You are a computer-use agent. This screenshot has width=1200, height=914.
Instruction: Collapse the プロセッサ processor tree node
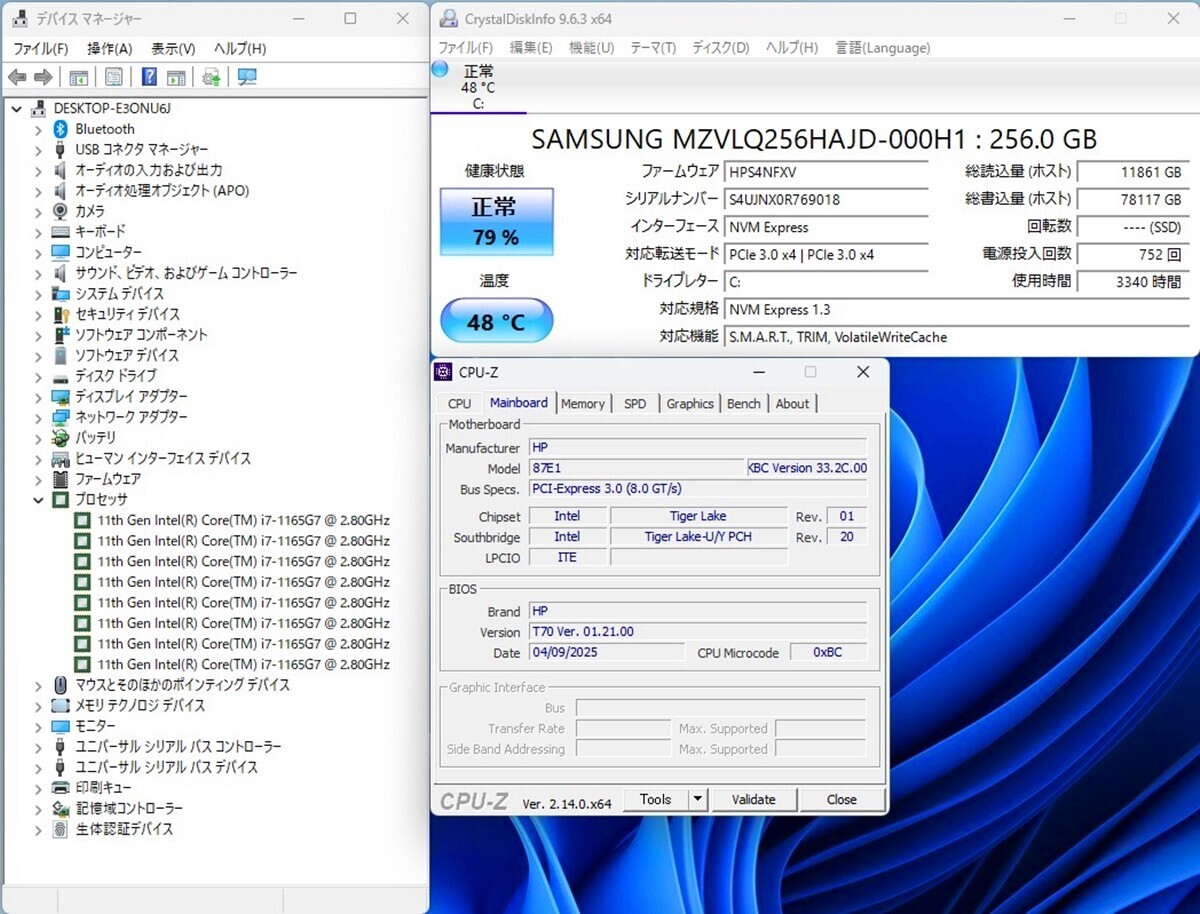38,499
